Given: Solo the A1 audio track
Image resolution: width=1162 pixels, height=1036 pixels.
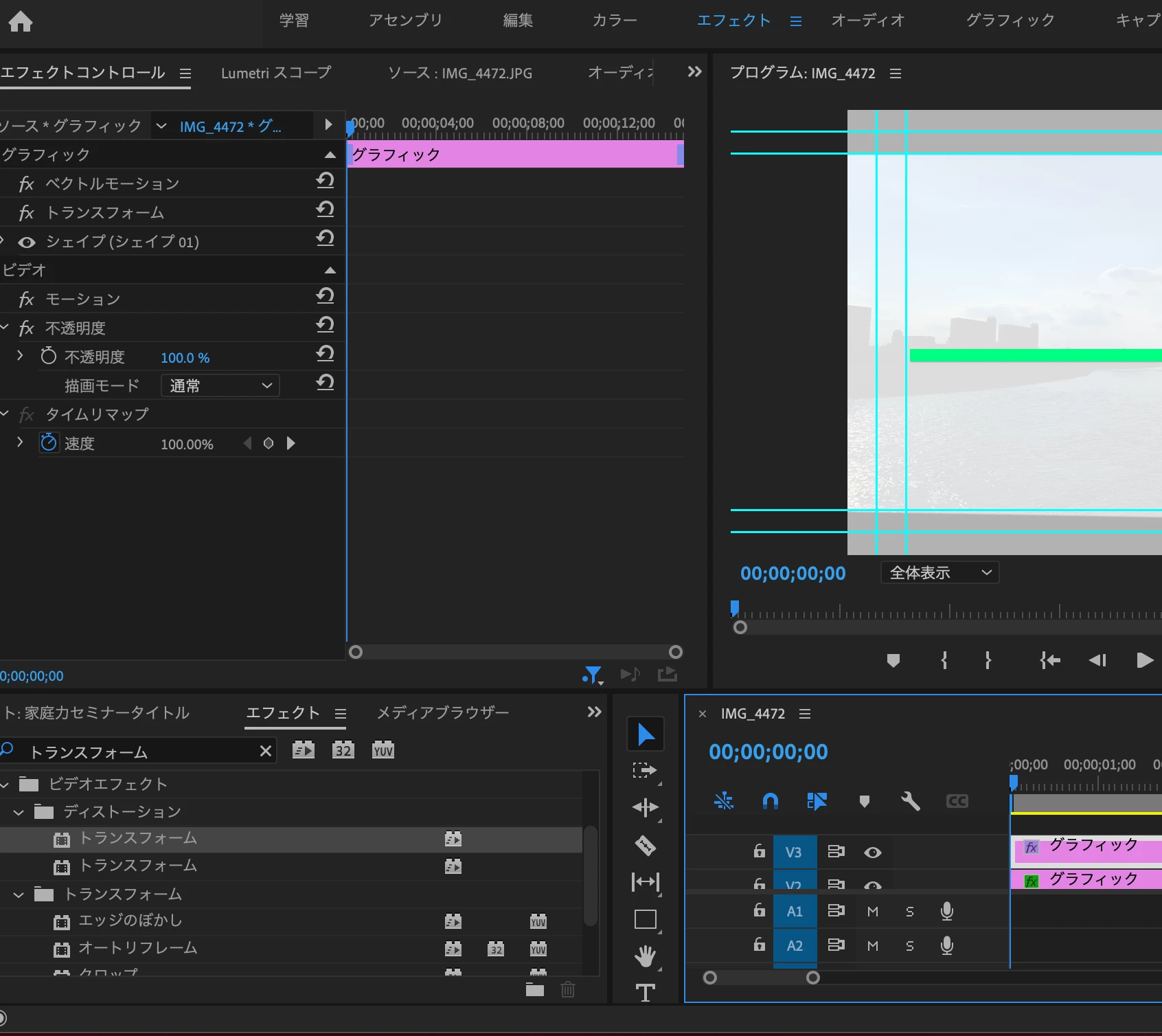Looking at the screenshot, I should tap(910, 911).
